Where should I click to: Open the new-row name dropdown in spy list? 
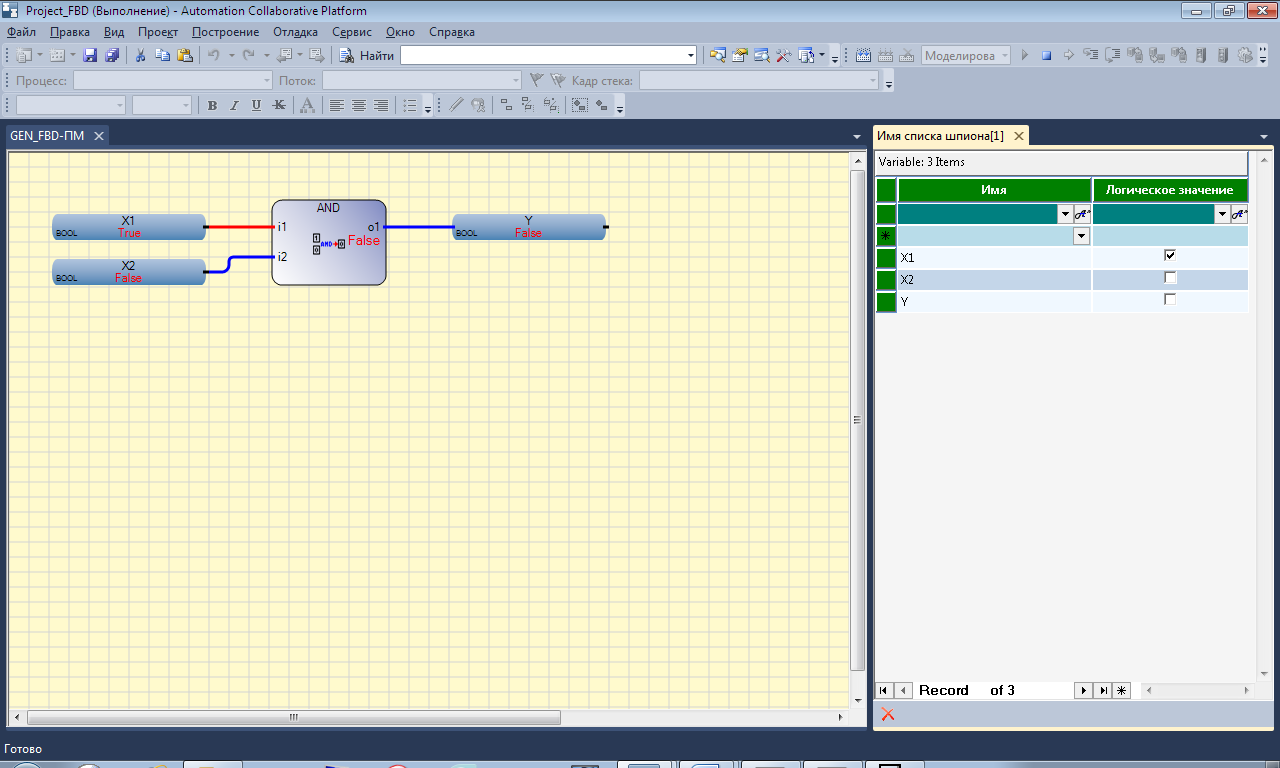pyautogui.click(x=1081, y=236)
